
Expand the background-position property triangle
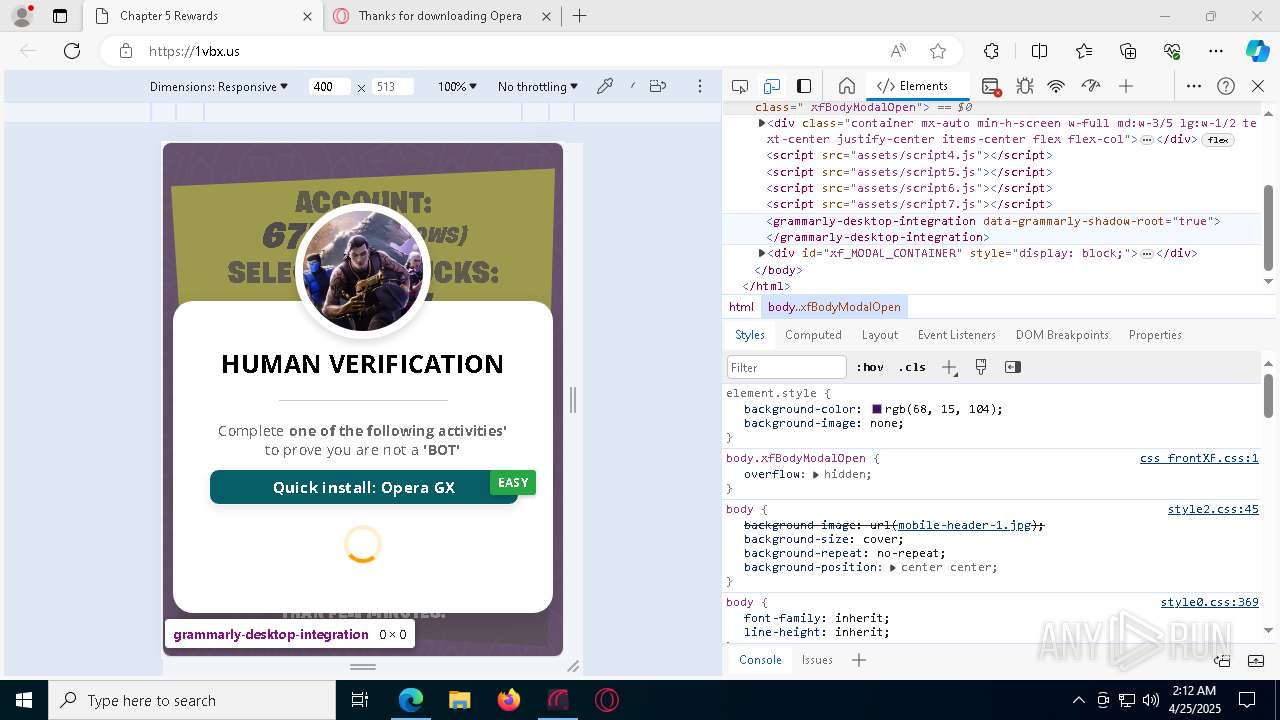892,567
